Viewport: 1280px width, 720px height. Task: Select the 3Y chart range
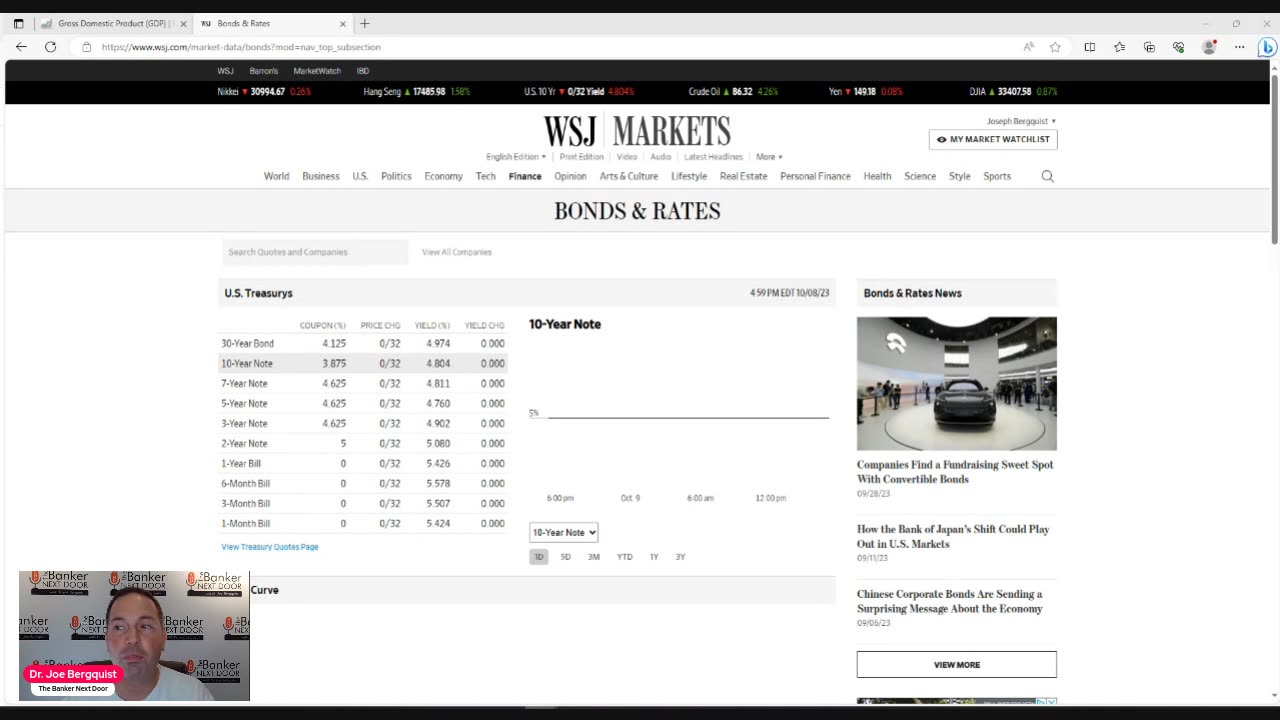(680, 557)
